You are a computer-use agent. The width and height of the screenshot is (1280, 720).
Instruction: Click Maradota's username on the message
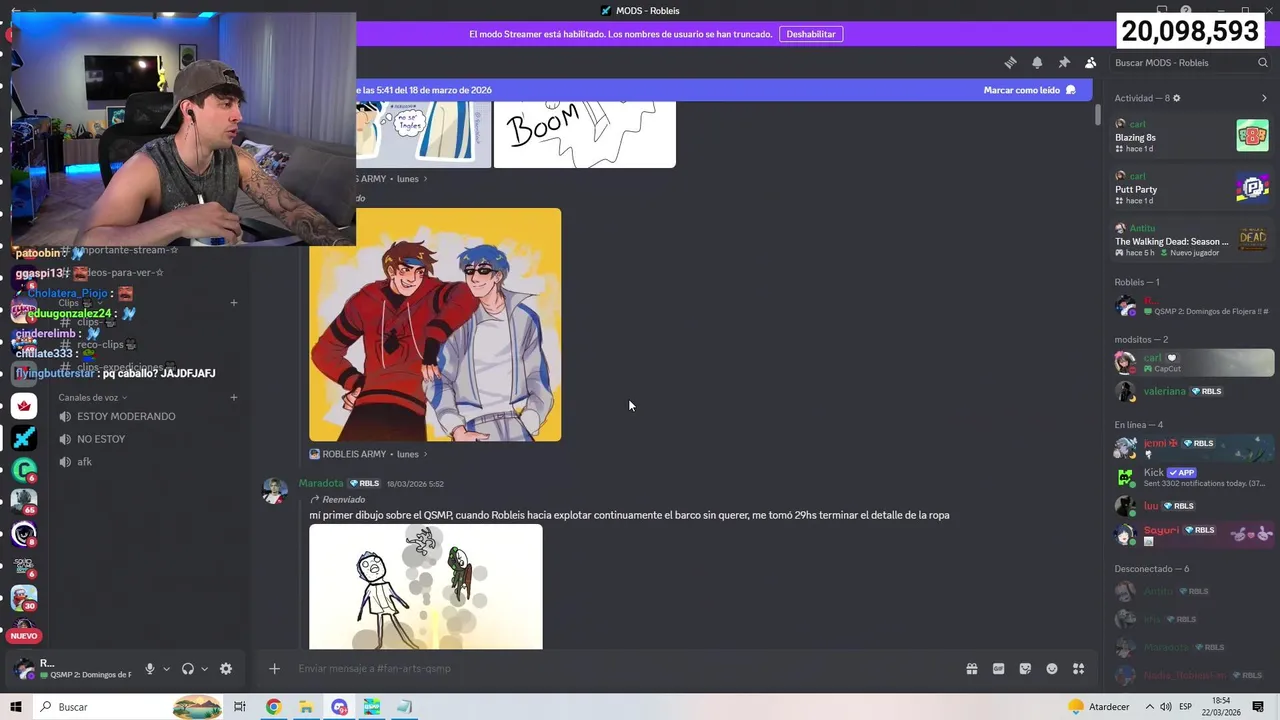point(320,483)
